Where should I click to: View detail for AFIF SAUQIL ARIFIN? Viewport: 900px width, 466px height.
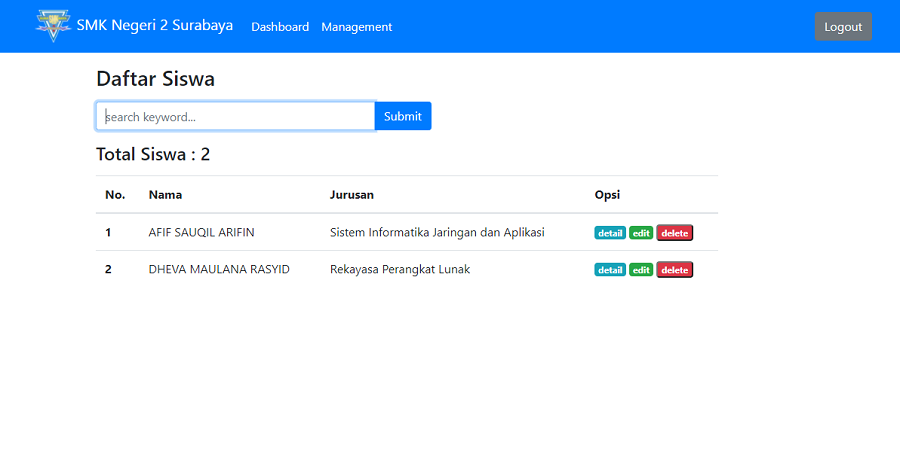tap(610, 233)
